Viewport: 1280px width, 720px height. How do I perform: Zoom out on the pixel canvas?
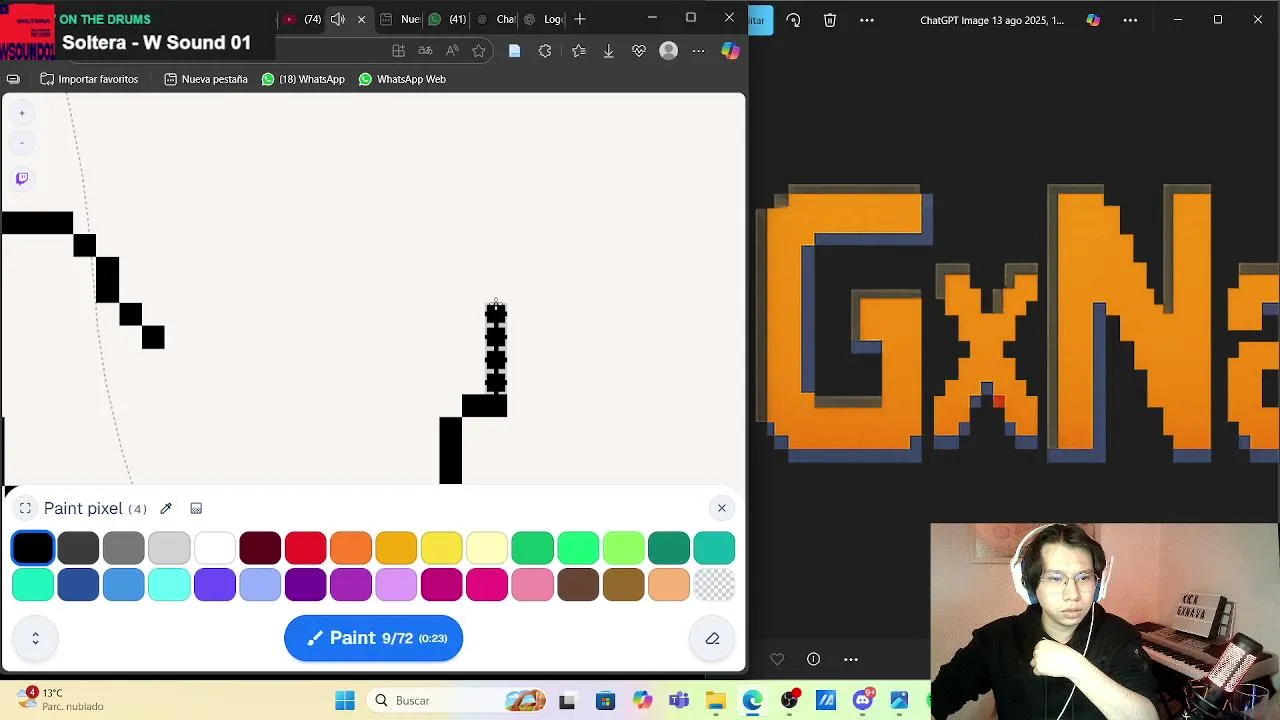coord(22,143)
